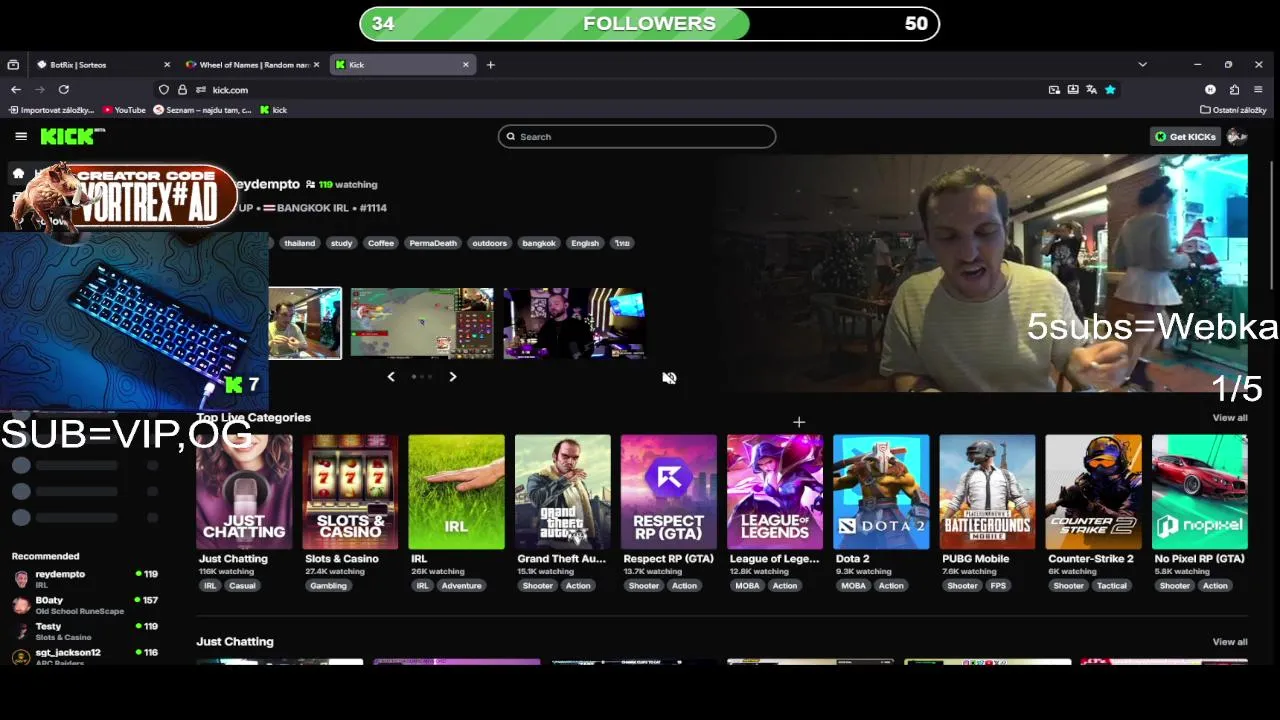Screen dimensions: 1280x720
Task: Open the Importovat záložky bookmark
Action: pos(51,110)
